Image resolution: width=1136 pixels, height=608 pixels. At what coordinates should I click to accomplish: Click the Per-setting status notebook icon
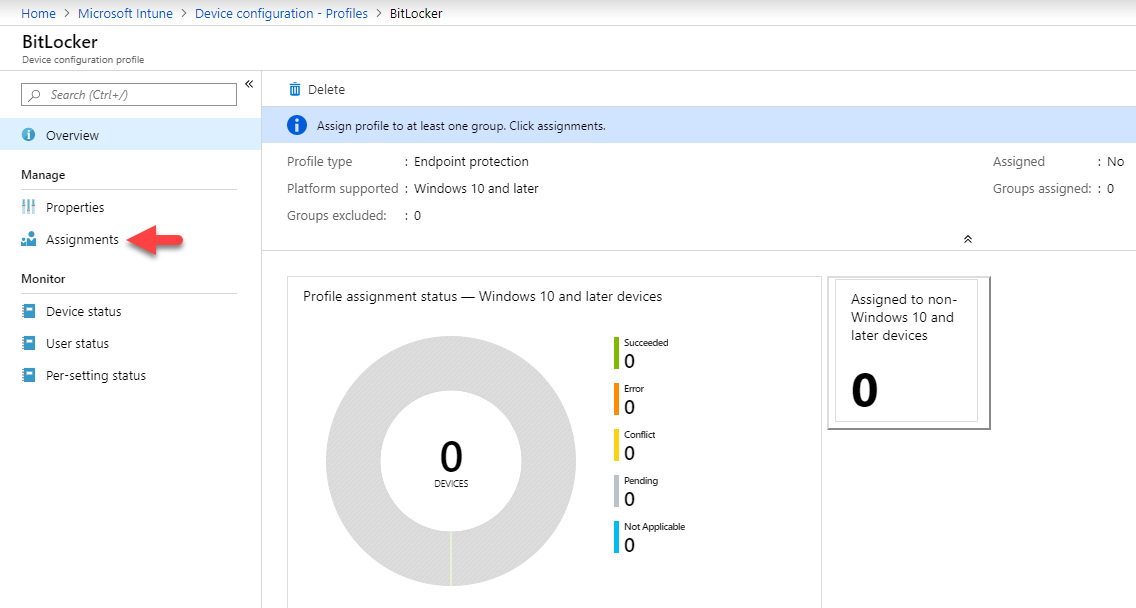pyautogui.click(x=28, y=375)
